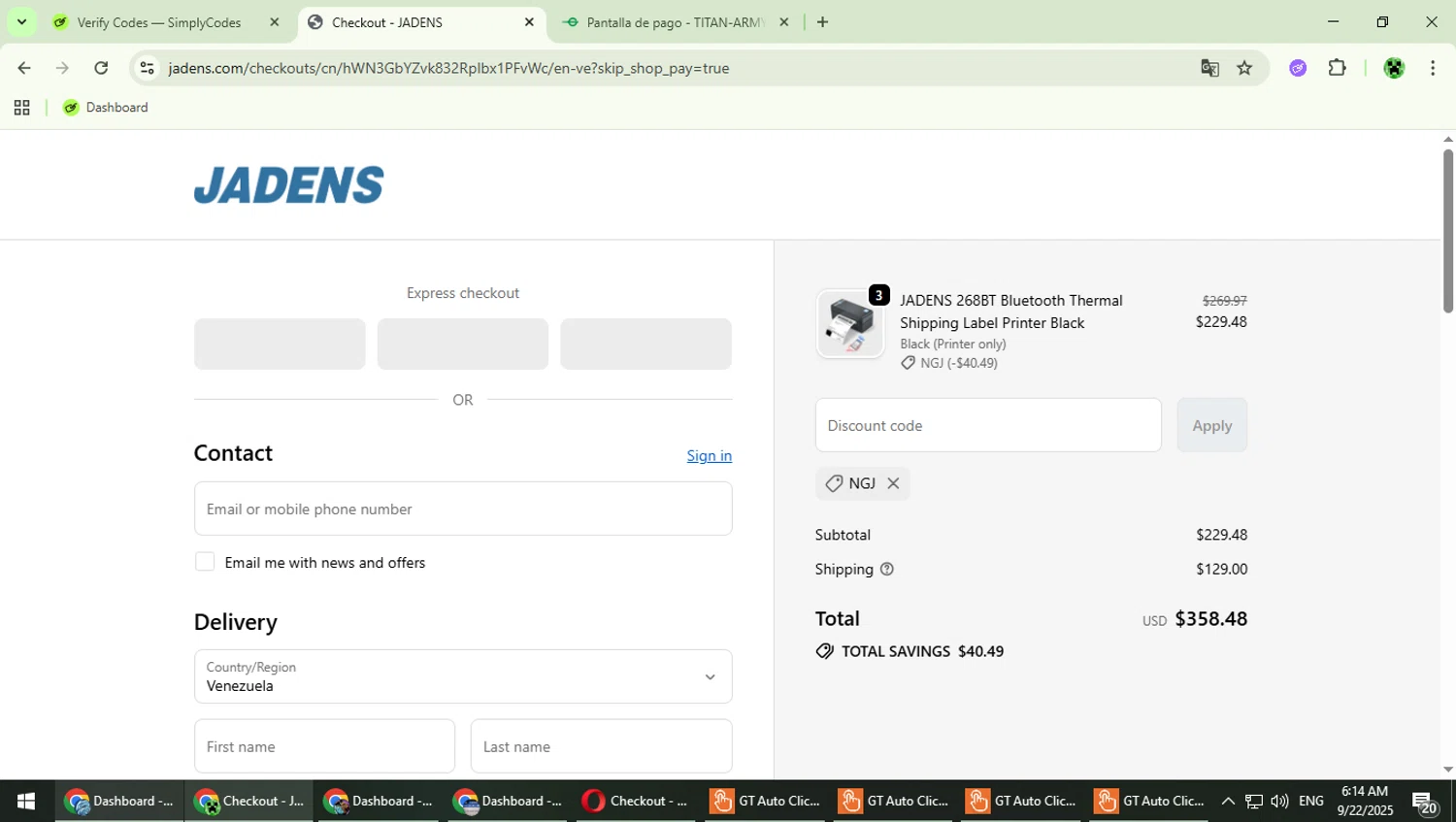Open Chrome profile avatar
1456x822 pixels.
click(1394, 68)
